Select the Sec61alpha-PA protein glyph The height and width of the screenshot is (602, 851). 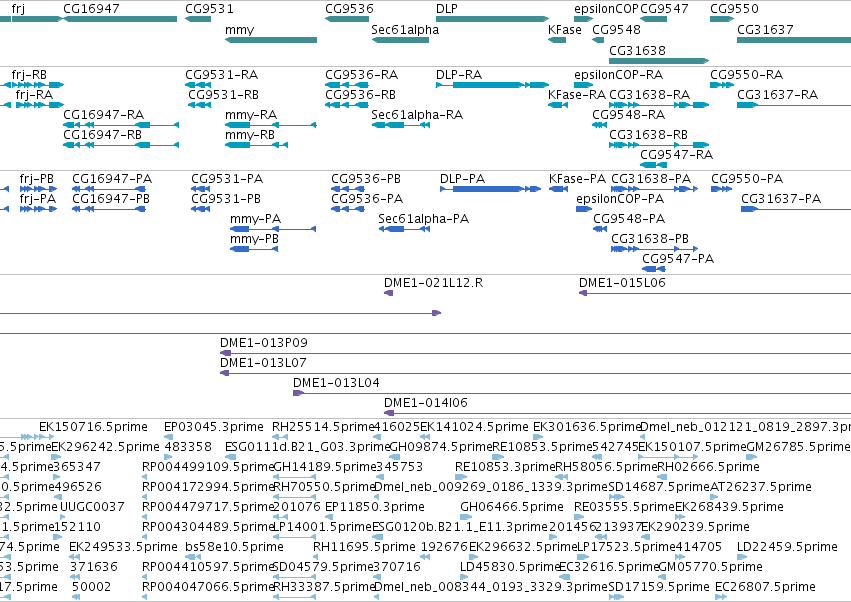point(404,229)
